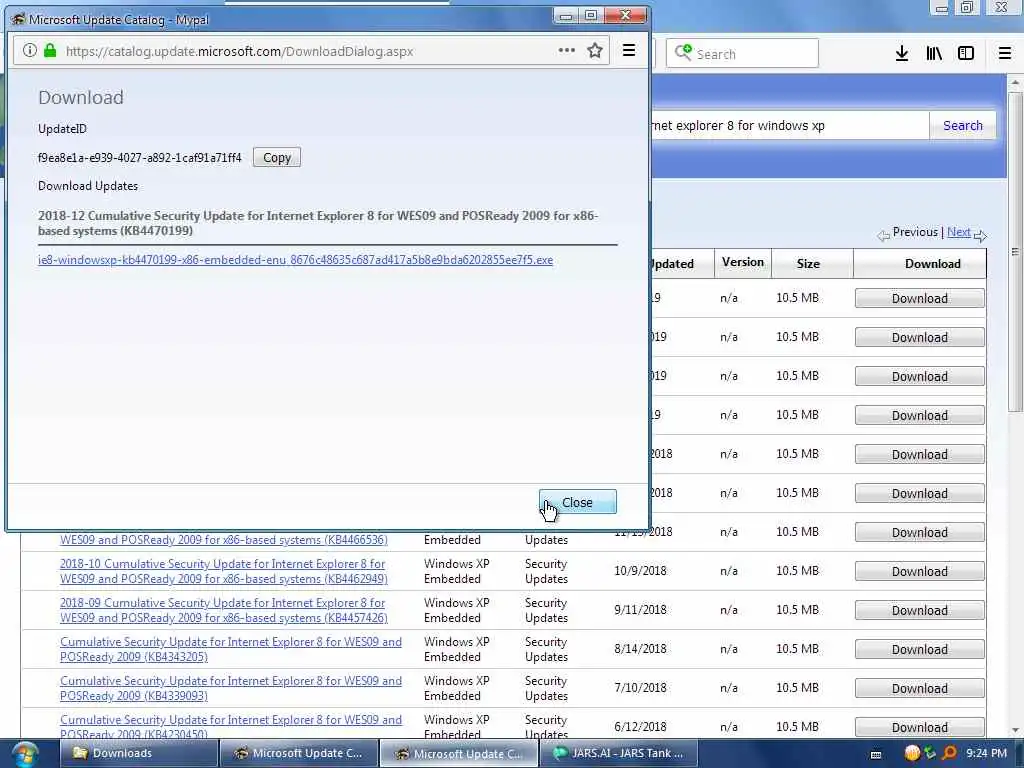Screen dimensions: 1024x768
Task: Click the scrollbar down arrow on main page
Action: tap(1014, 730)
